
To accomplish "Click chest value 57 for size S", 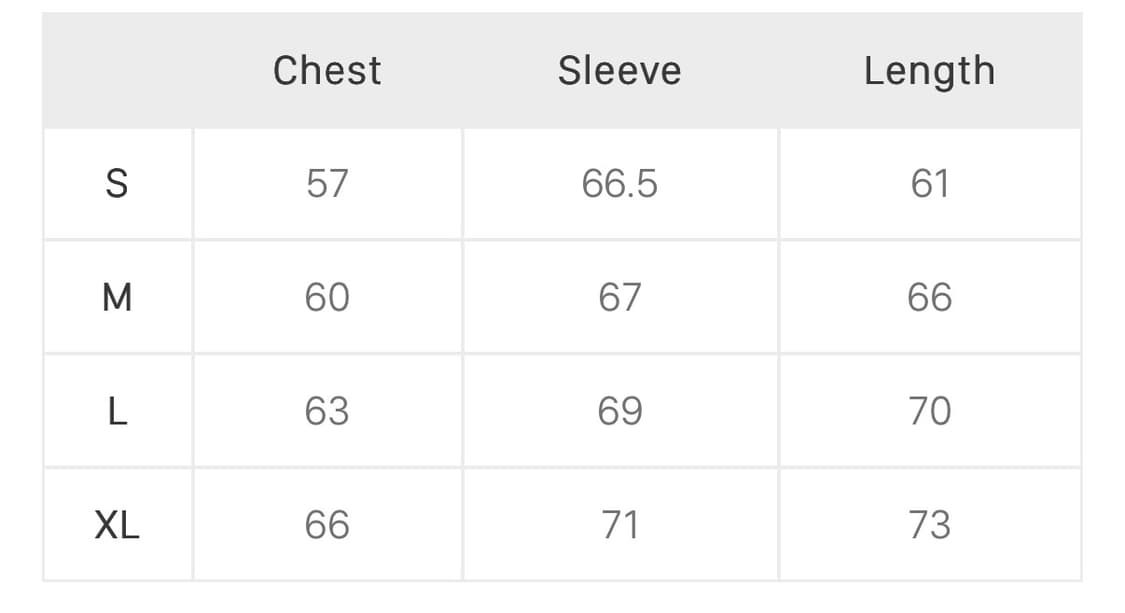I will (327, 184).
